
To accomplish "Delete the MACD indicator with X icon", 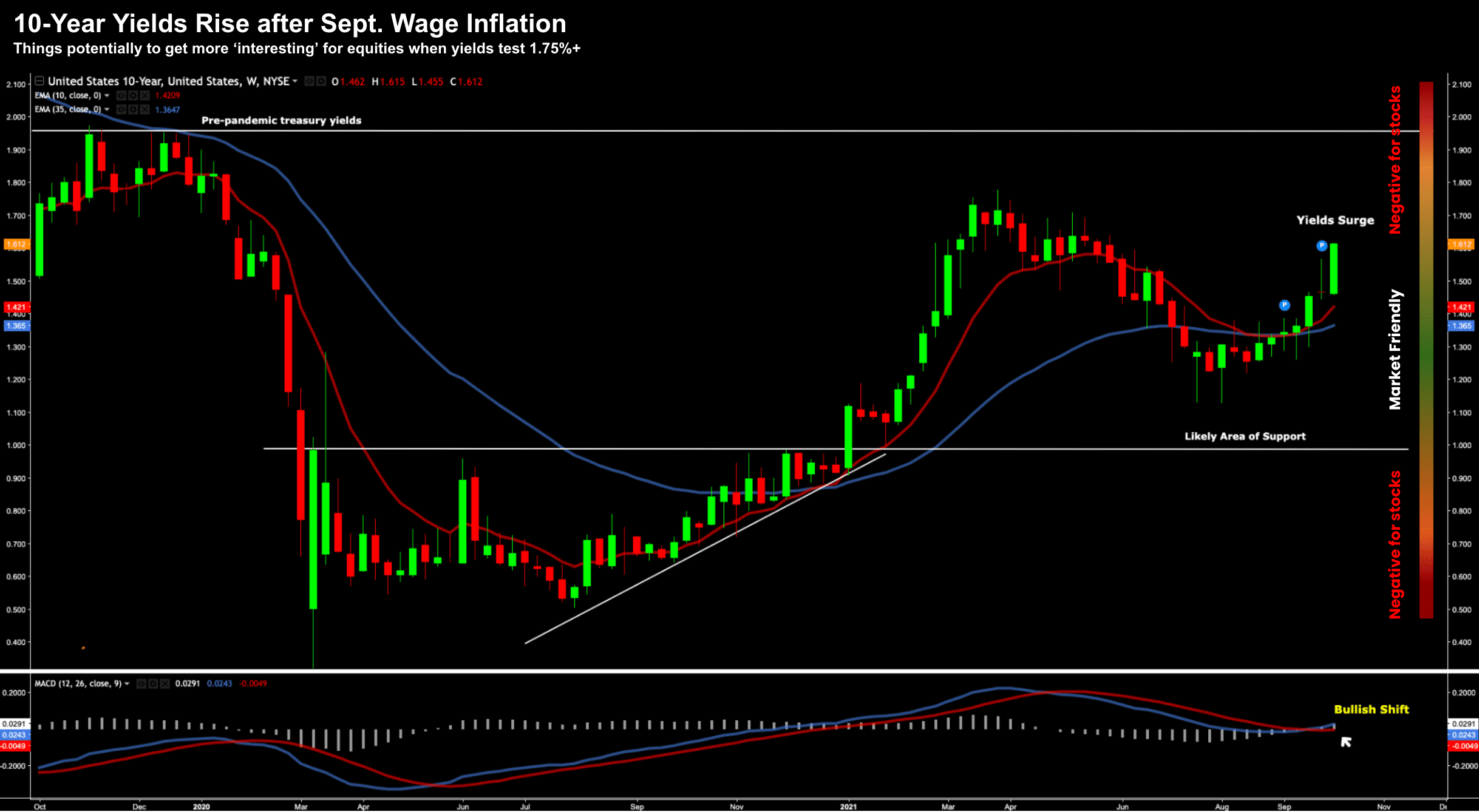I will coord(165,683).
